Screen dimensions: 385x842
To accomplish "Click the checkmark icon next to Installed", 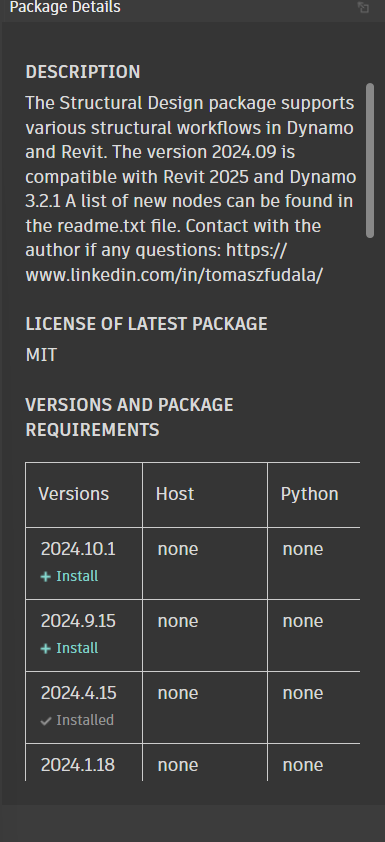I will [x=46, y=721].
